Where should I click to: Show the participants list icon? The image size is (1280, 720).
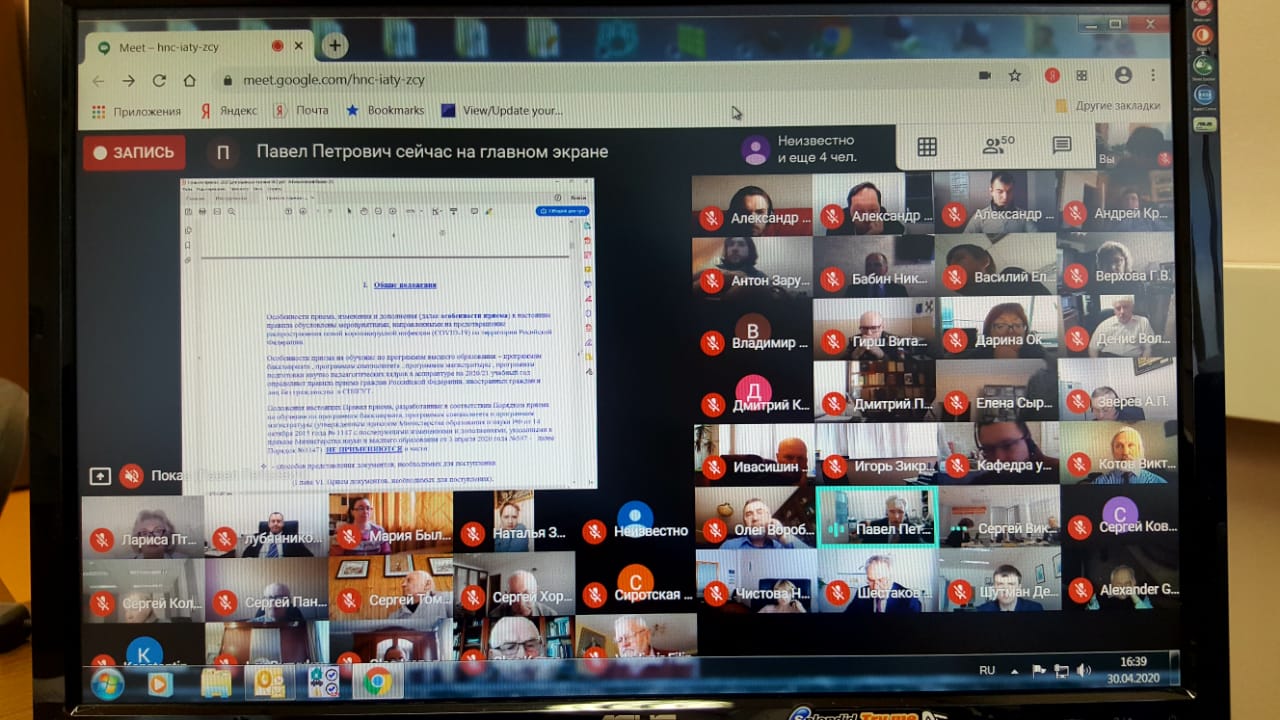tap(997, 146)
